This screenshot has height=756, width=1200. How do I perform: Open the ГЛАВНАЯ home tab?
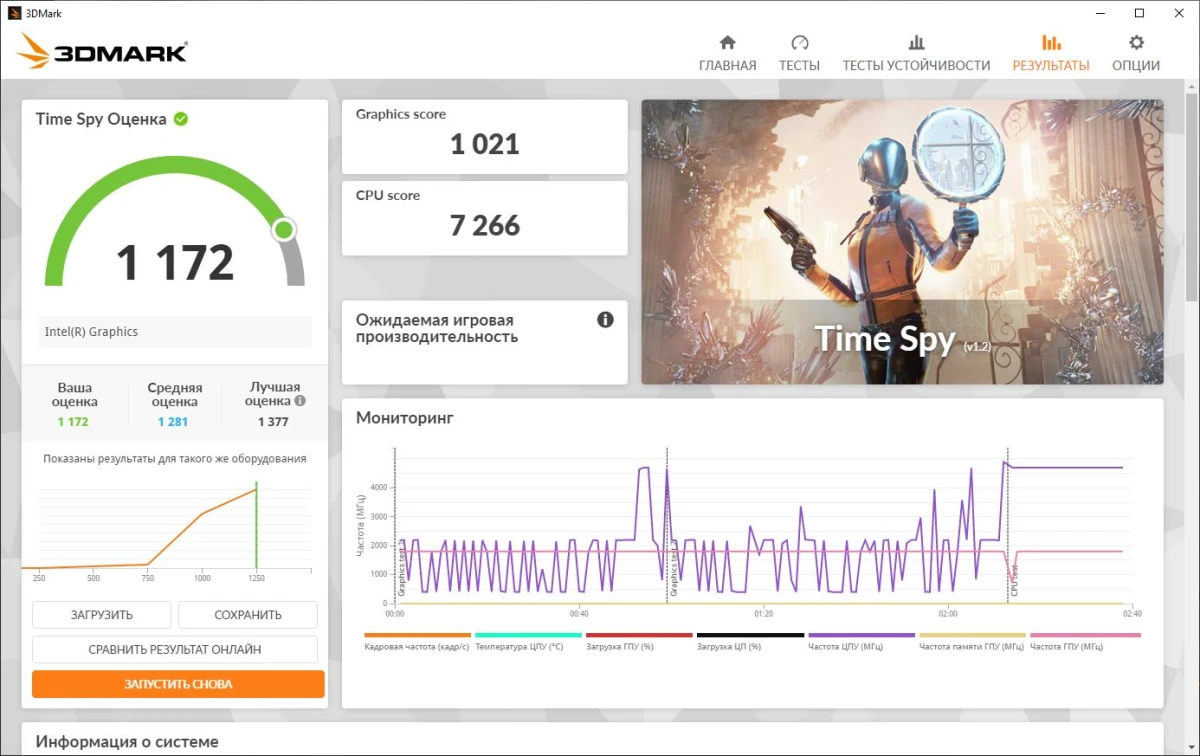[727, 54]
